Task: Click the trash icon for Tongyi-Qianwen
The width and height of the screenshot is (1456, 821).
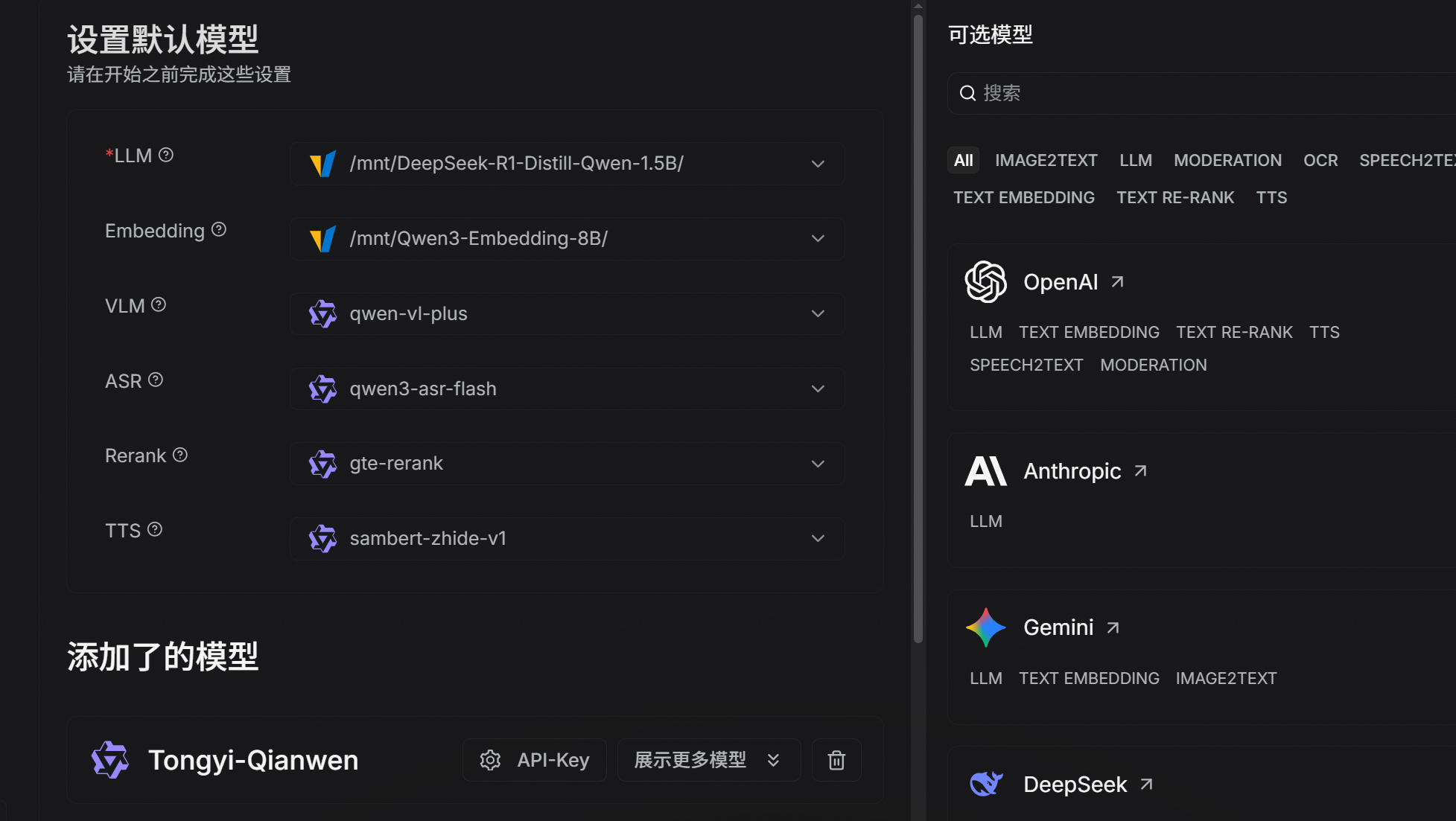Action: point(836,760)
